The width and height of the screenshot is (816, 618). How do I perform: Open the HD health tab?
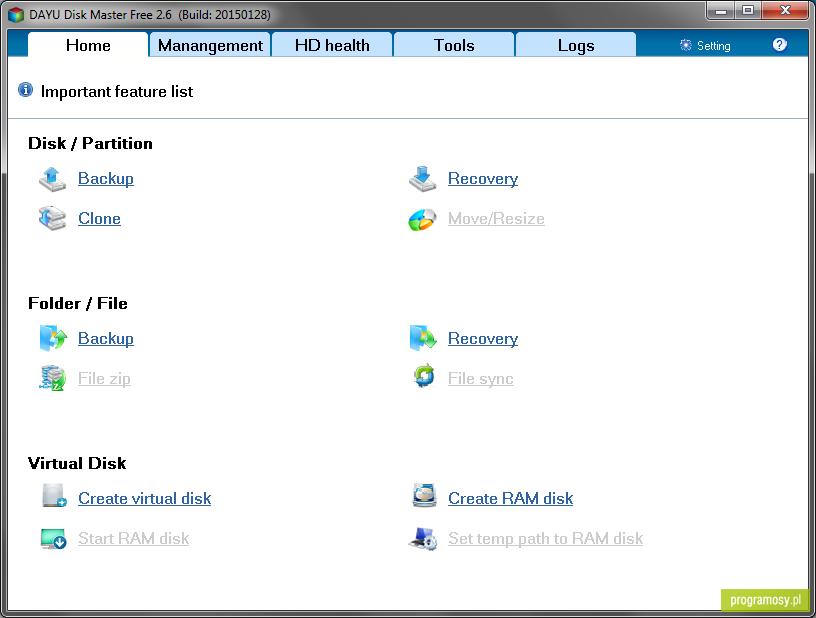[332, 45]
